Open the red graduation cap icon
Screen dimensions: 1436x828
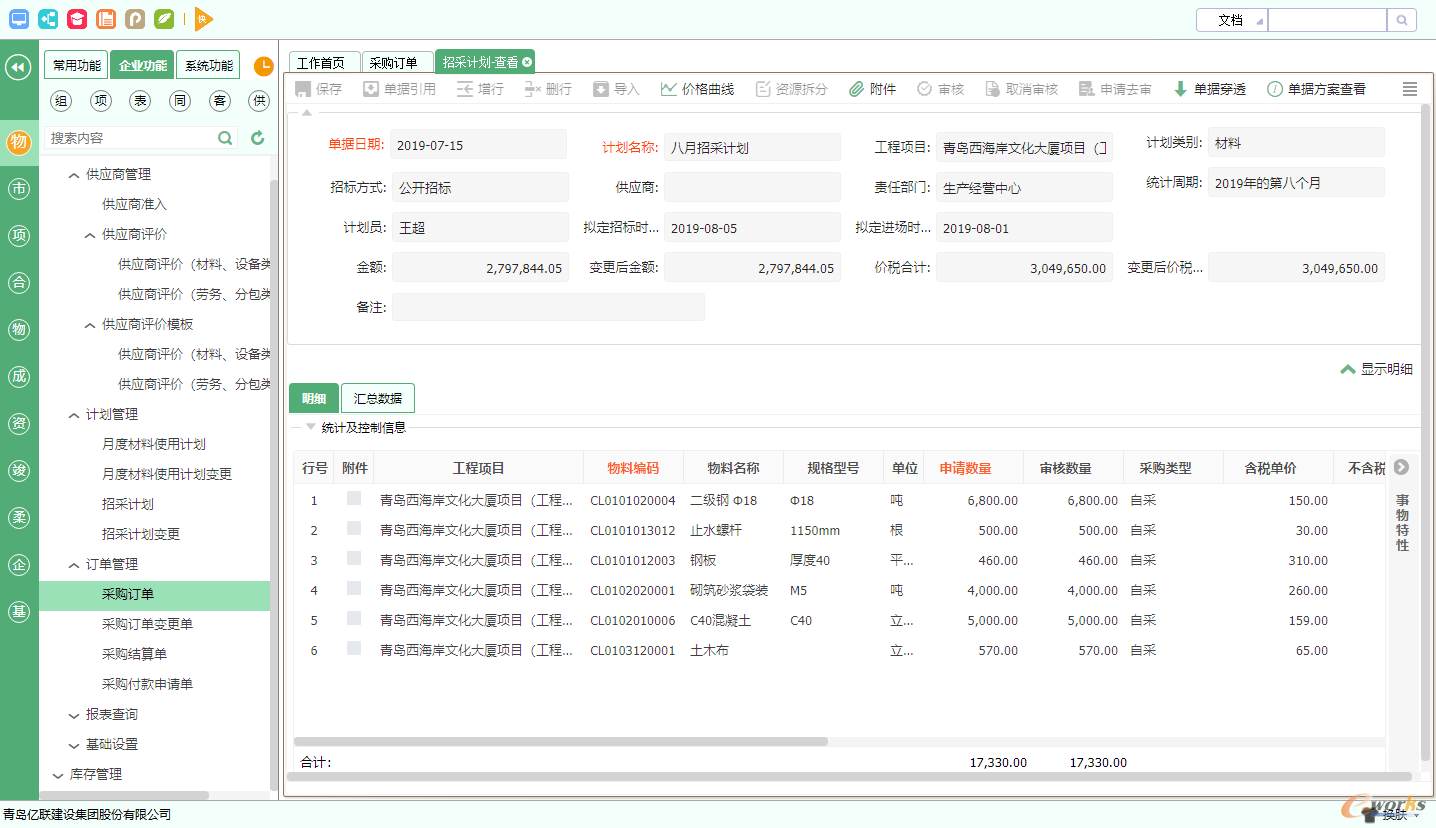coord(77,18)
